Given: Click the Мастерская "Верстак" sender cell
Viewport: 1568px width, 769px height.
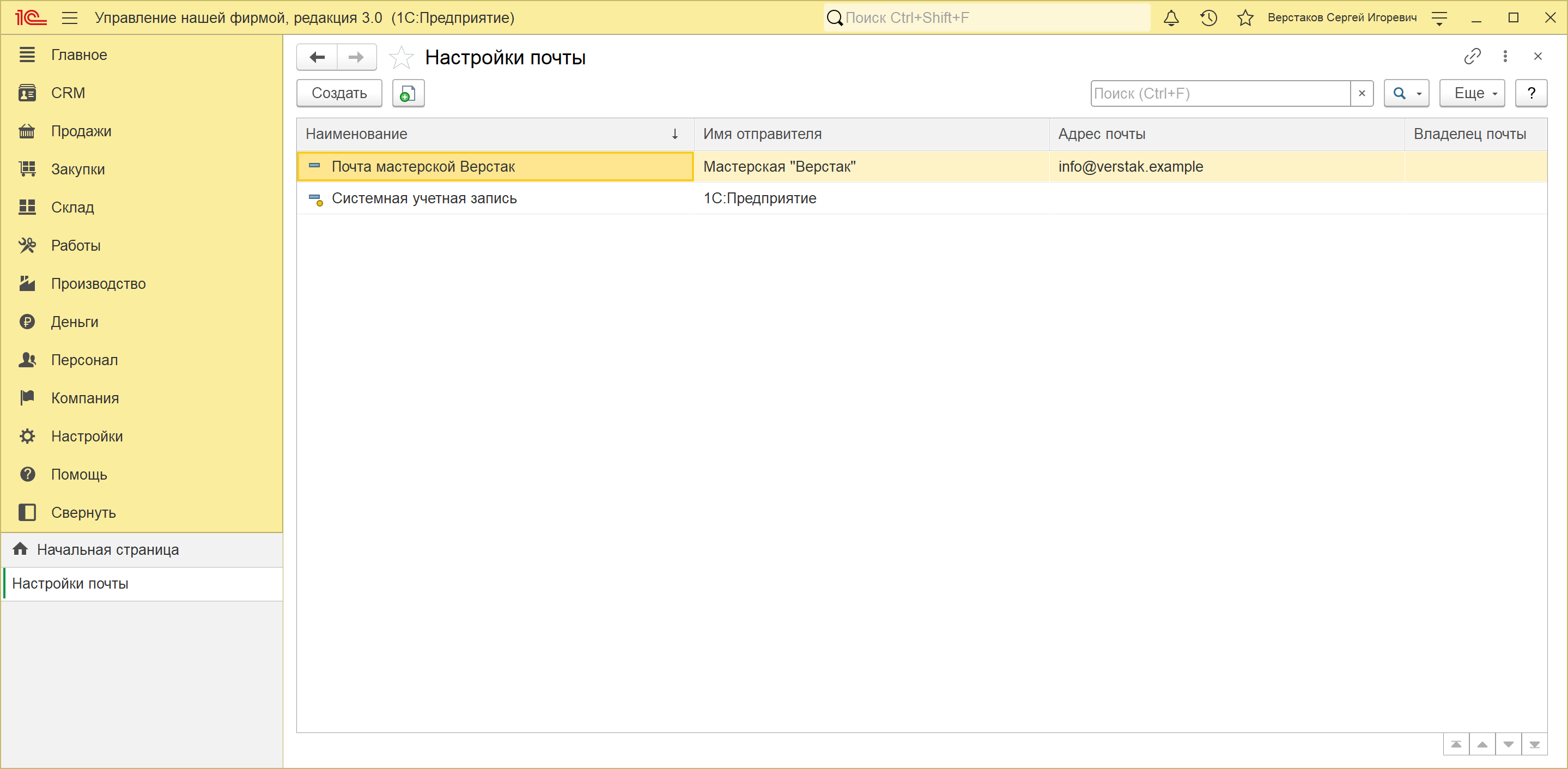Looking at the screenshot, I should [872, 167].
